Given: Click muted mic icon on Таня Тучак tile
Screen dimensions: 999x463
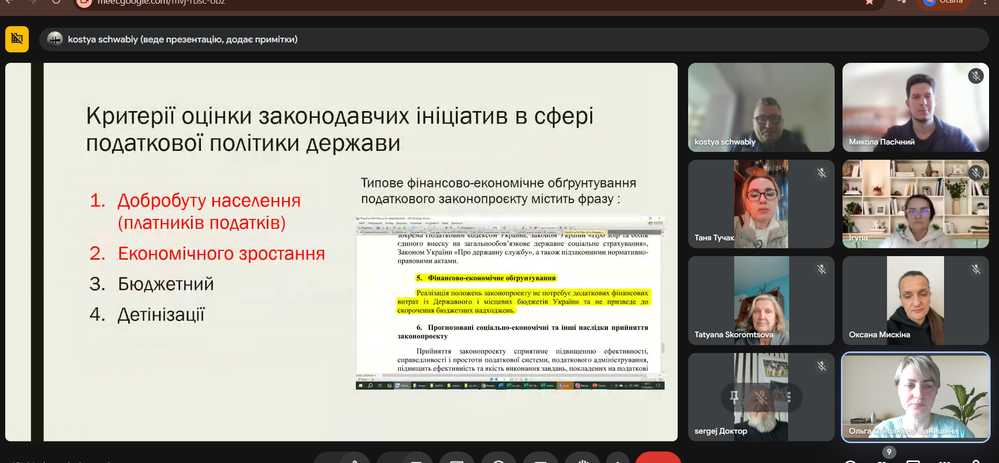Looking at the screenshot, I should coord(821,172).
